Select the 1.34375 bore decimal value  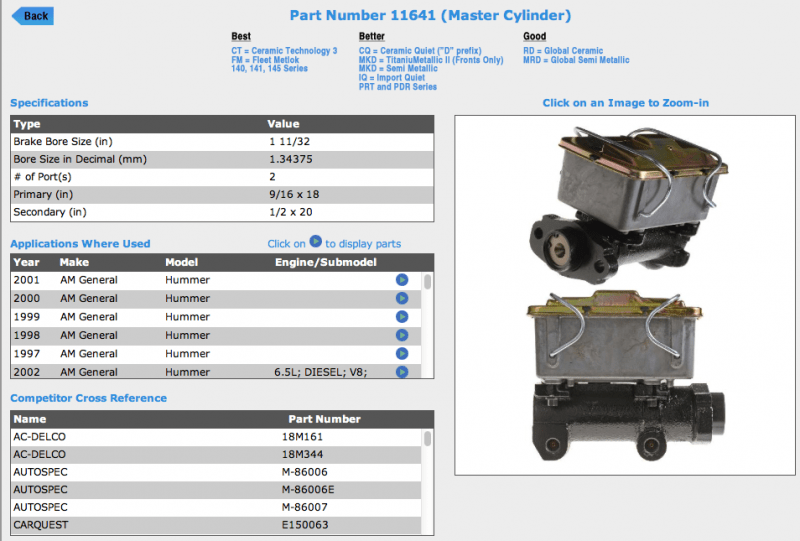(291, 159)
